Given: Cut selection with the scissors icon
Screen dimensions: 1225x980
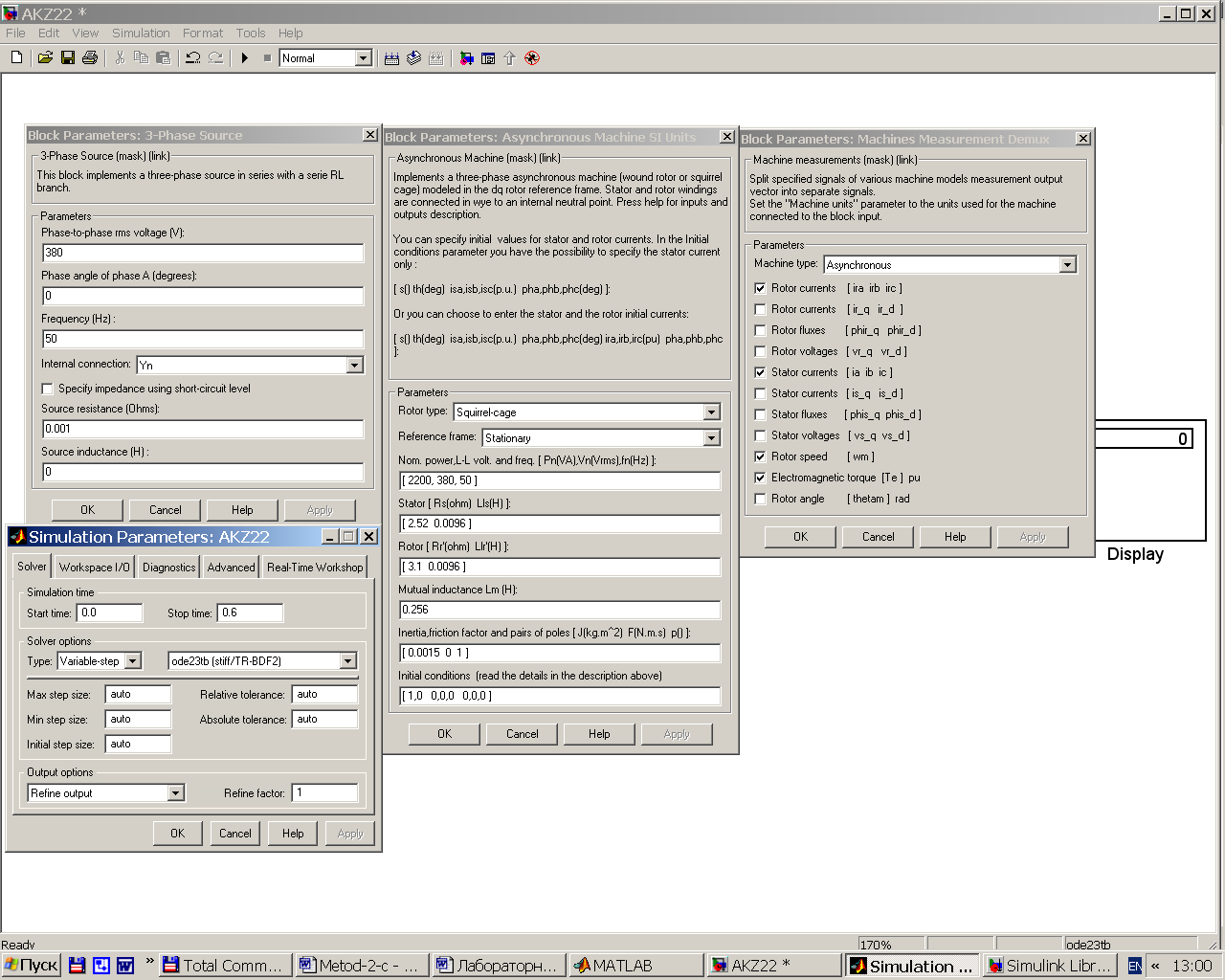Looking at the screenshot, I should click(x=120, y=58).
